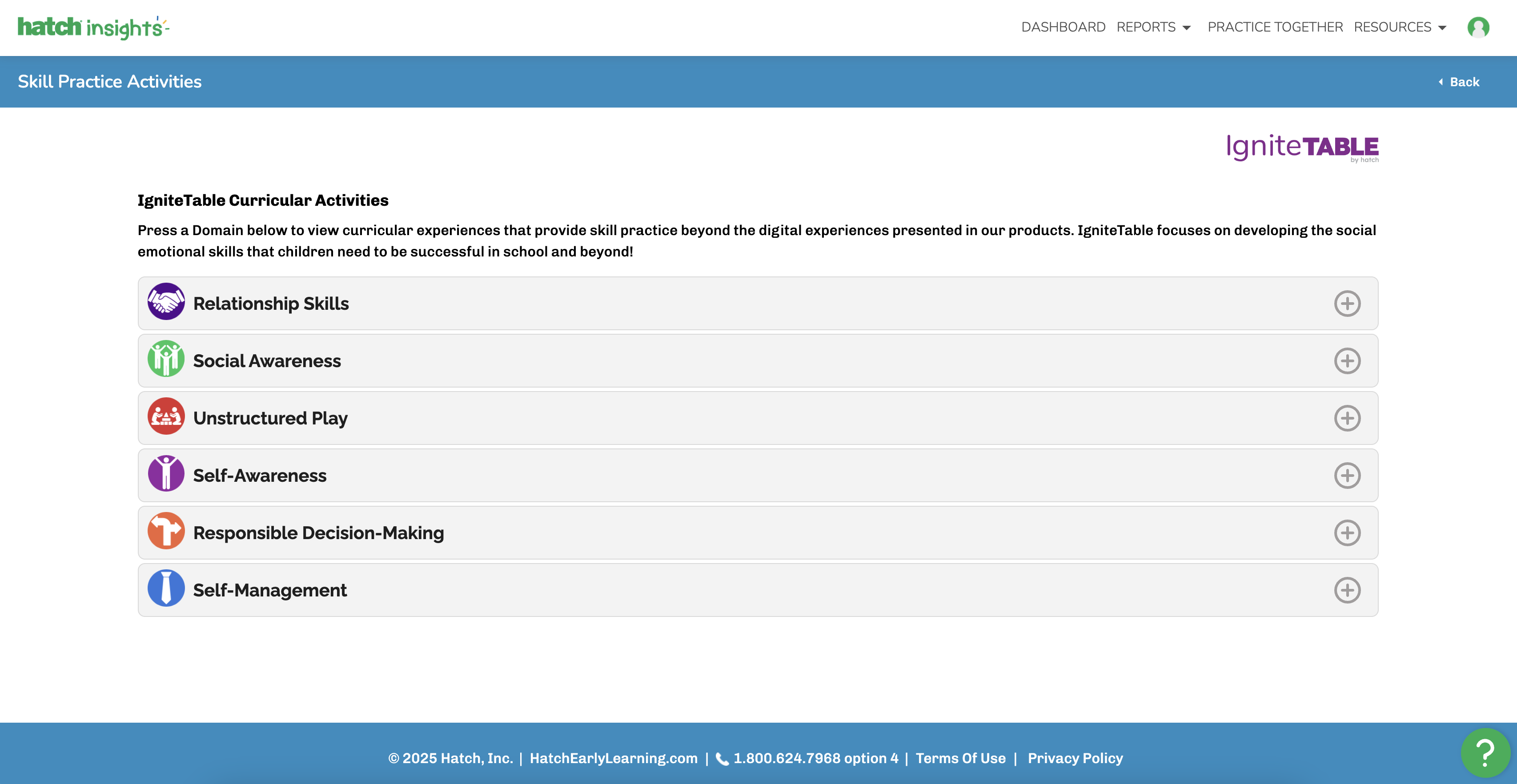Click the Unstructured Play red icon

tap(166, 417)
